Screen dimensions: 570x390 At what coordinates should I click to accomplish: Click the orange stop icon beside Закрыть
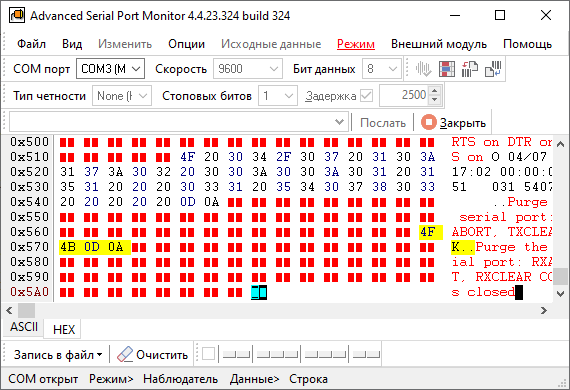[x=429, y=122]
